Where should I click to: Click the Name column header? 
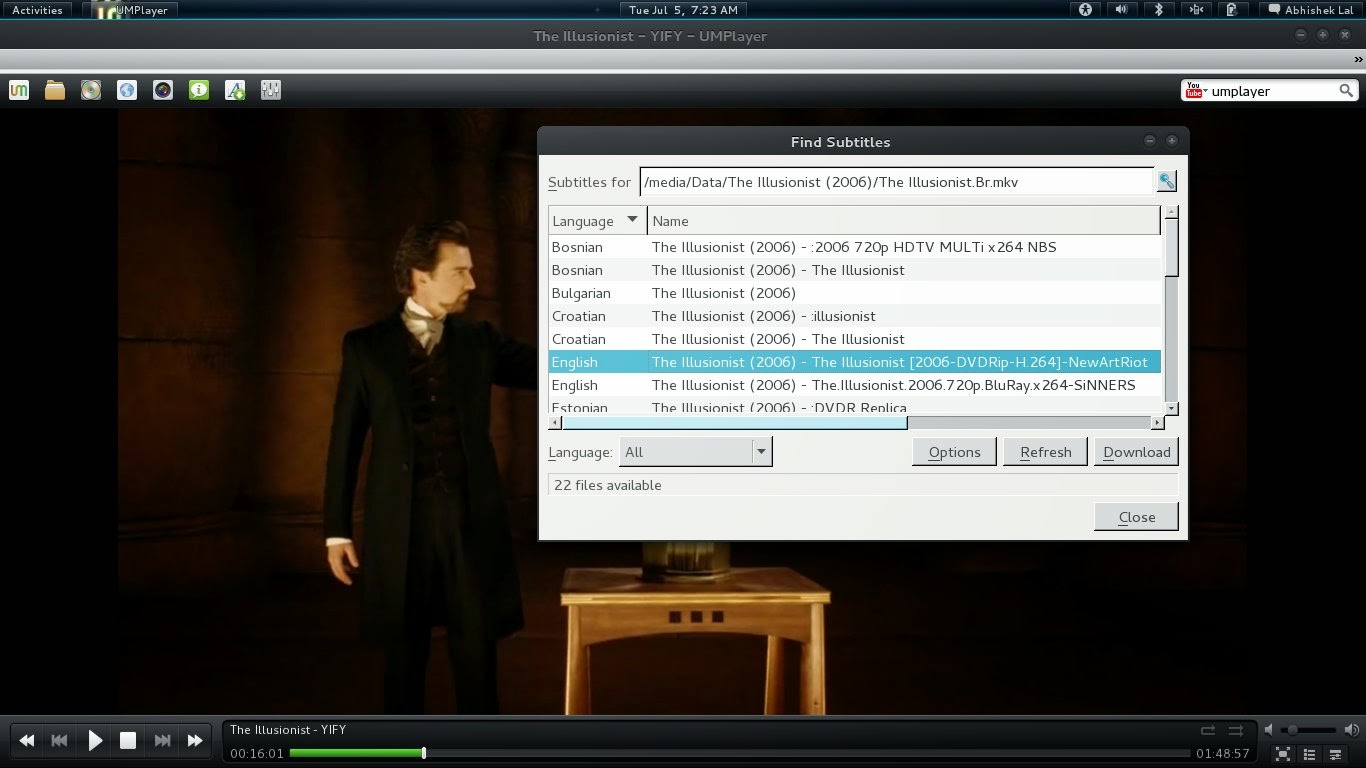click(x=904, y=221)
